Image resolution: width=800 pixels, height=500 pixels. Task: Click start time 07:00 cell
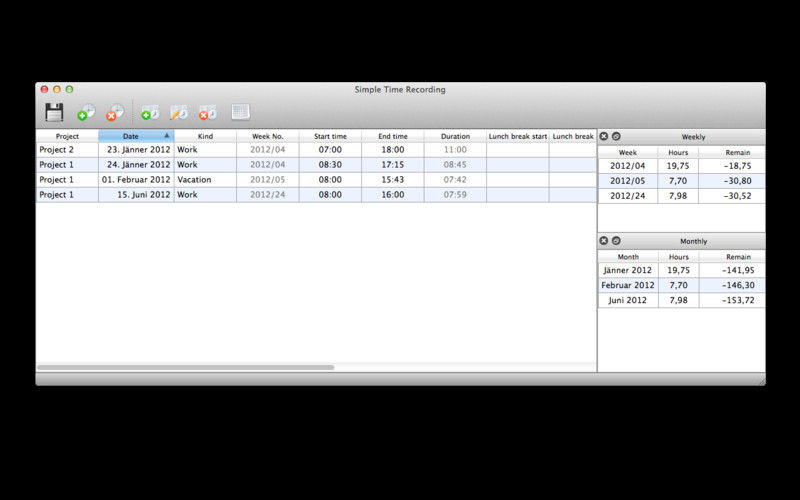click(x=330, y=149)
